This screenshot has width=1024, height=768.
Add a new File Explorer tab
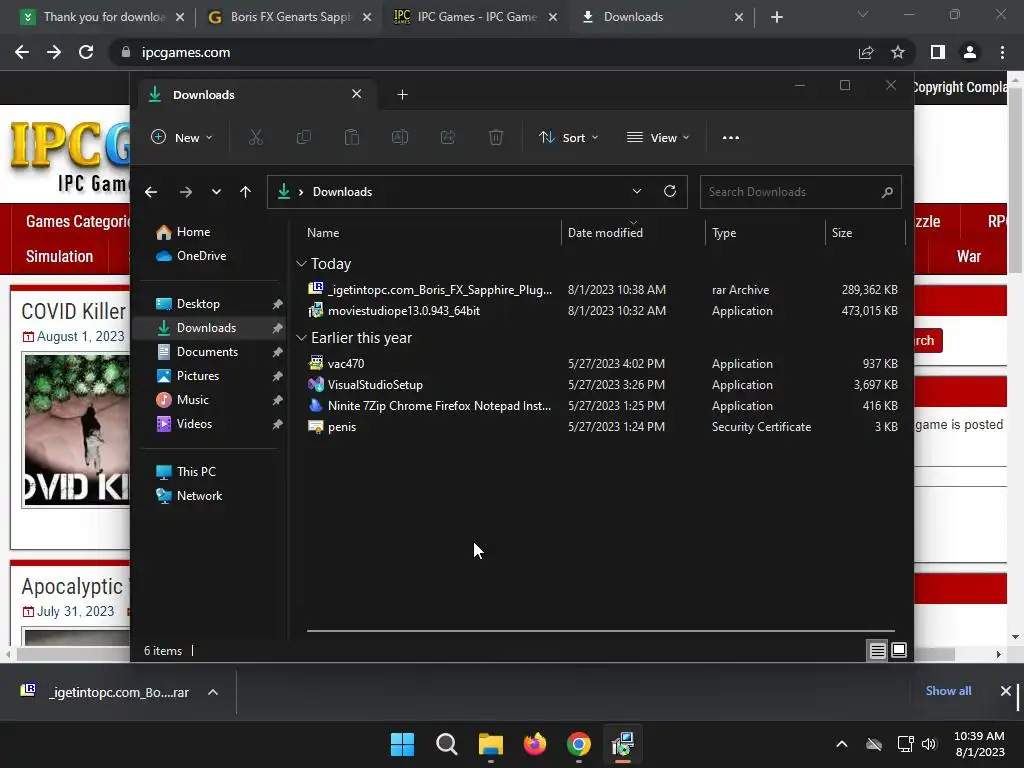pyautogui.click(x=402, y=95)
